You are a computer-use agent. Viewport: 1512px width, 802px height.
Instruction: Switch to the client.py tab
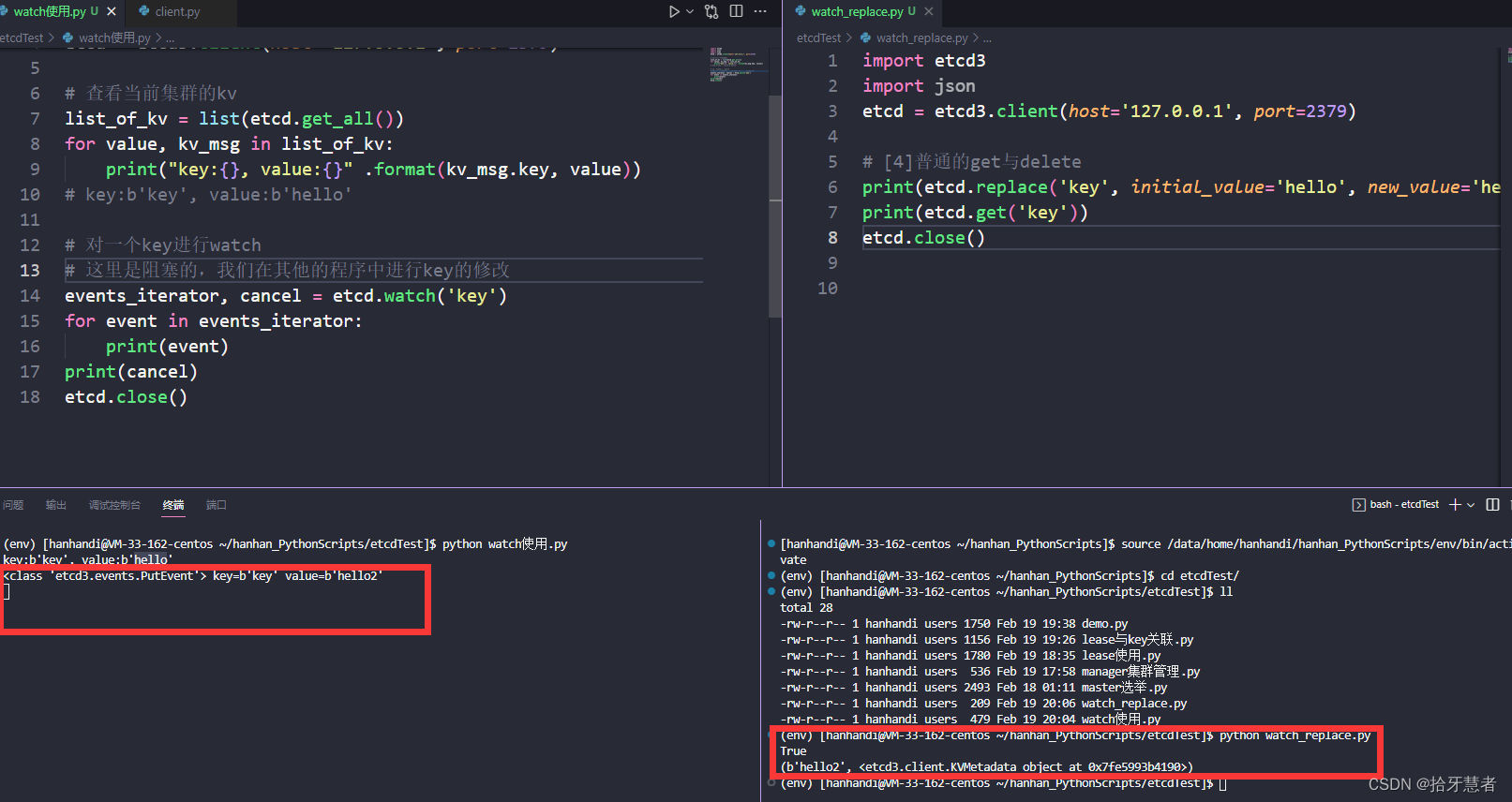pos(177,11)
